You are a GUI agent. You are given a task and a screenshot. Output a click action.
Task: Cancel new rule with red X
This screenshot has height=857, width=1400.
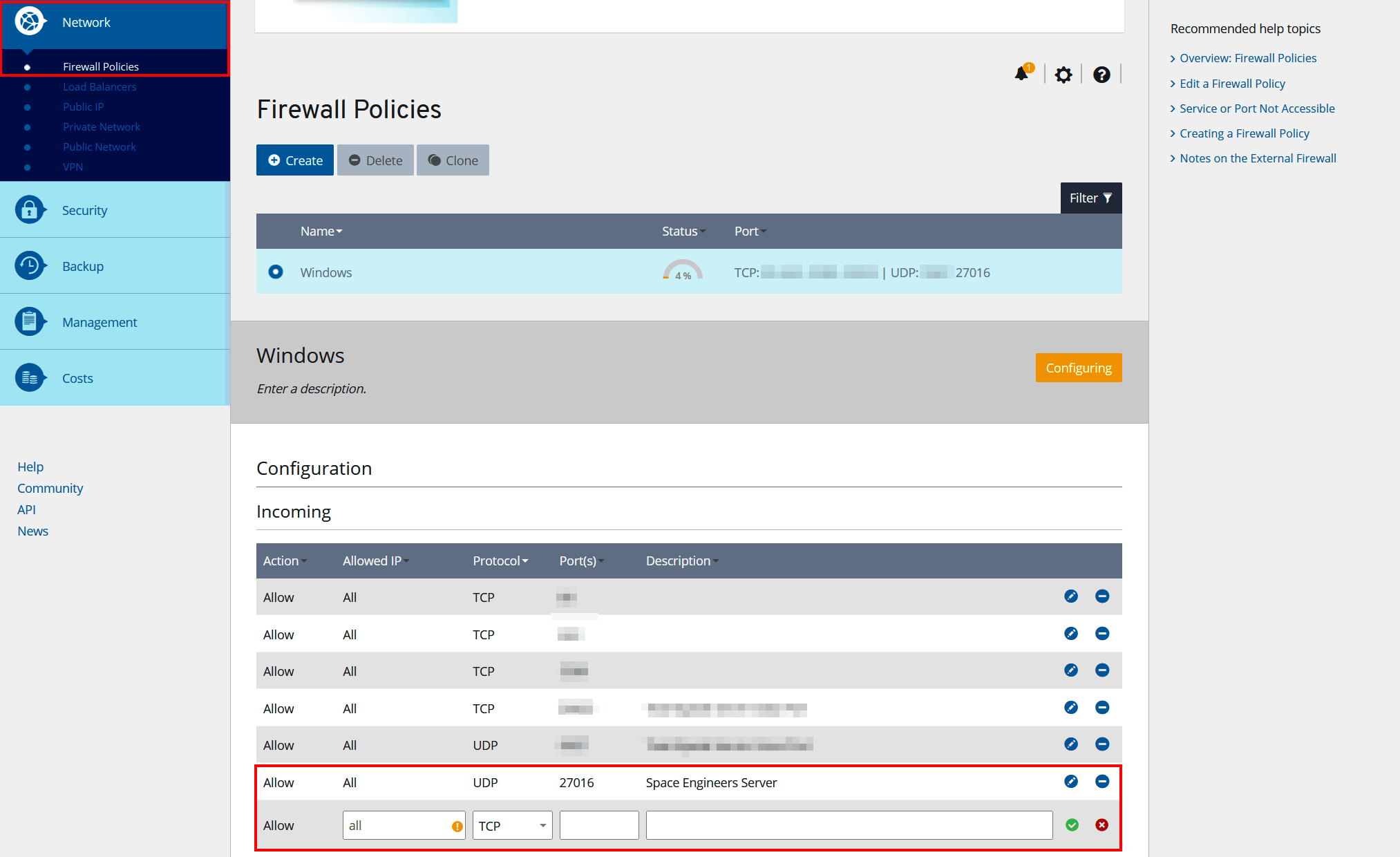[1102, 825]
